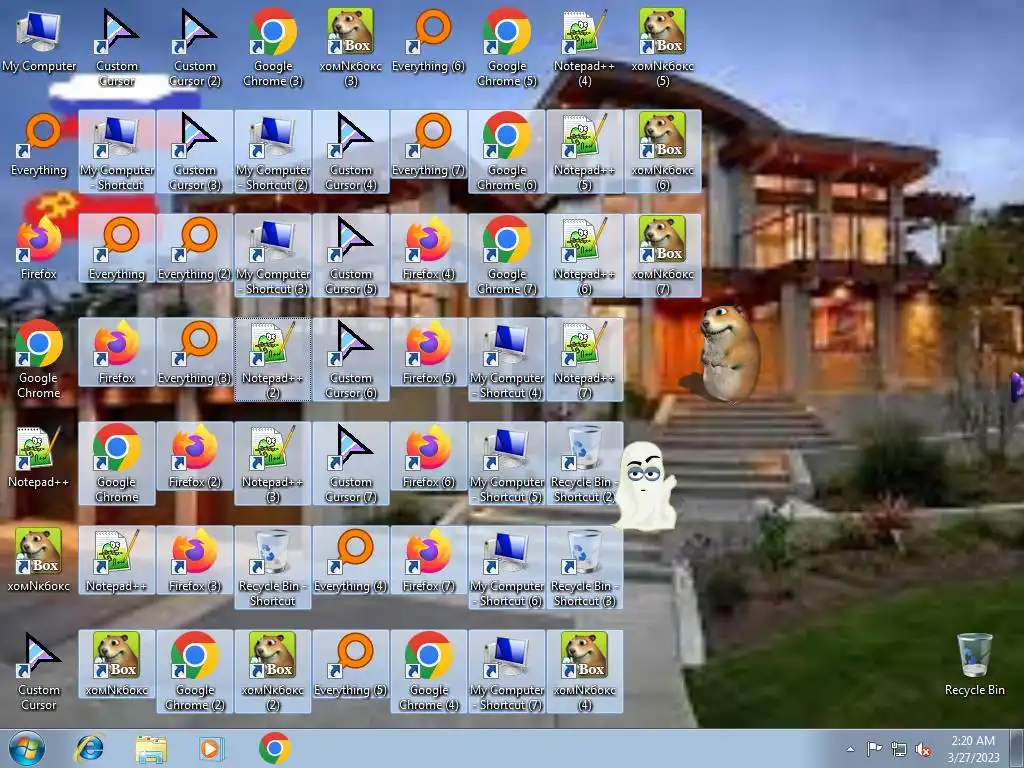
Task: Click the Notepad++ (5) shortcut
Action: pyautogui.click(x=584, y=152)
